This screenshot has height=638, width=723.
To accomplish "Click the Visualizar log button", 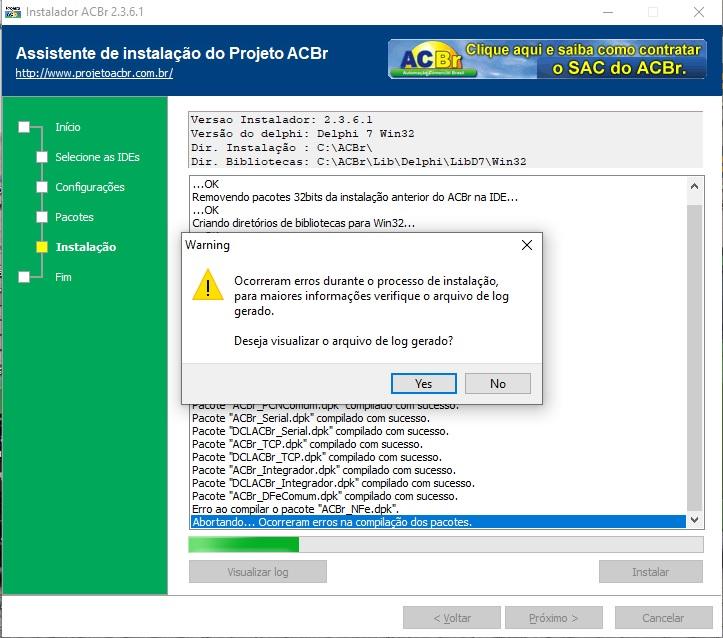I will (257, 572).
